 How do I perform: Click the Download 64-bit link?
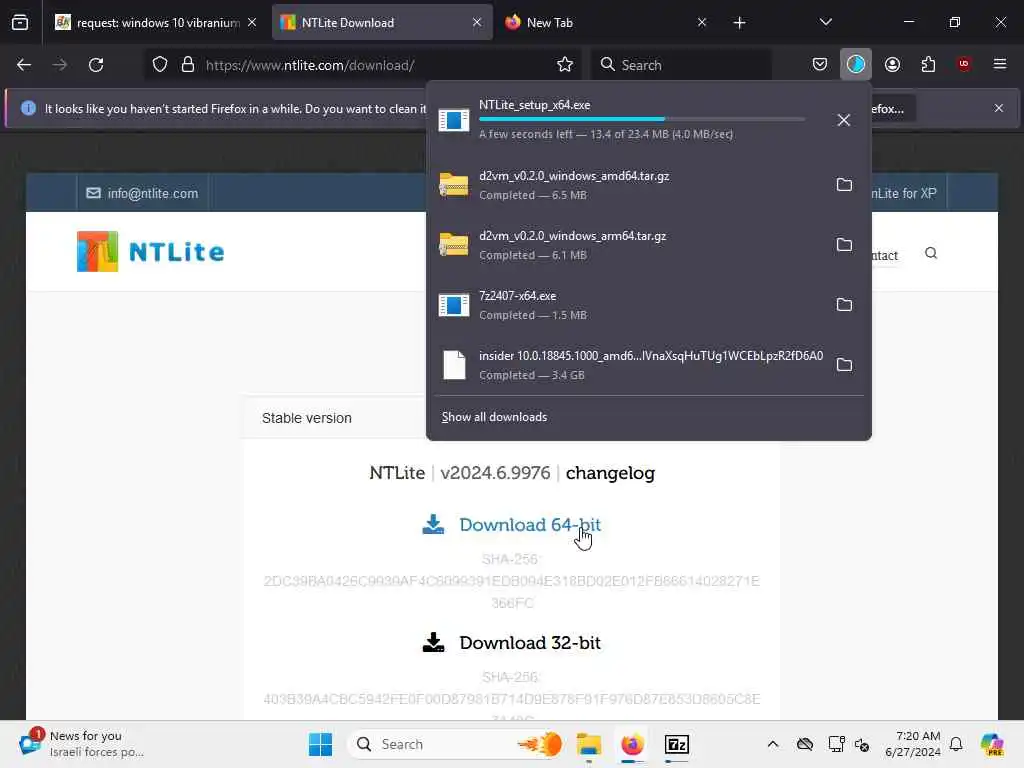pyautogui.click(x=530, y=524)
